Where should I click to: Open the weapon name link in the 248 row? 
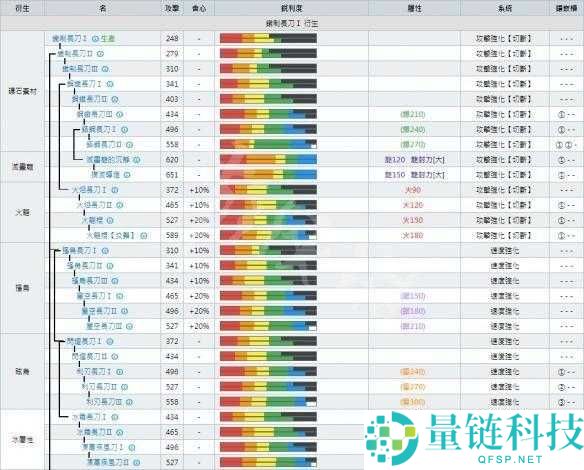70,38
